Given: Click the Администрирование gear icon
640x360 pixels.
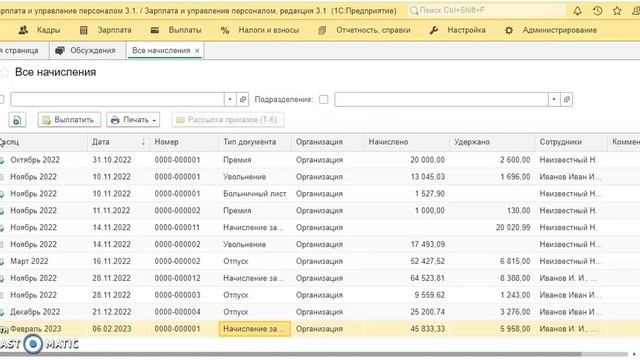Looking at the screenshot, I should point(509,30).
